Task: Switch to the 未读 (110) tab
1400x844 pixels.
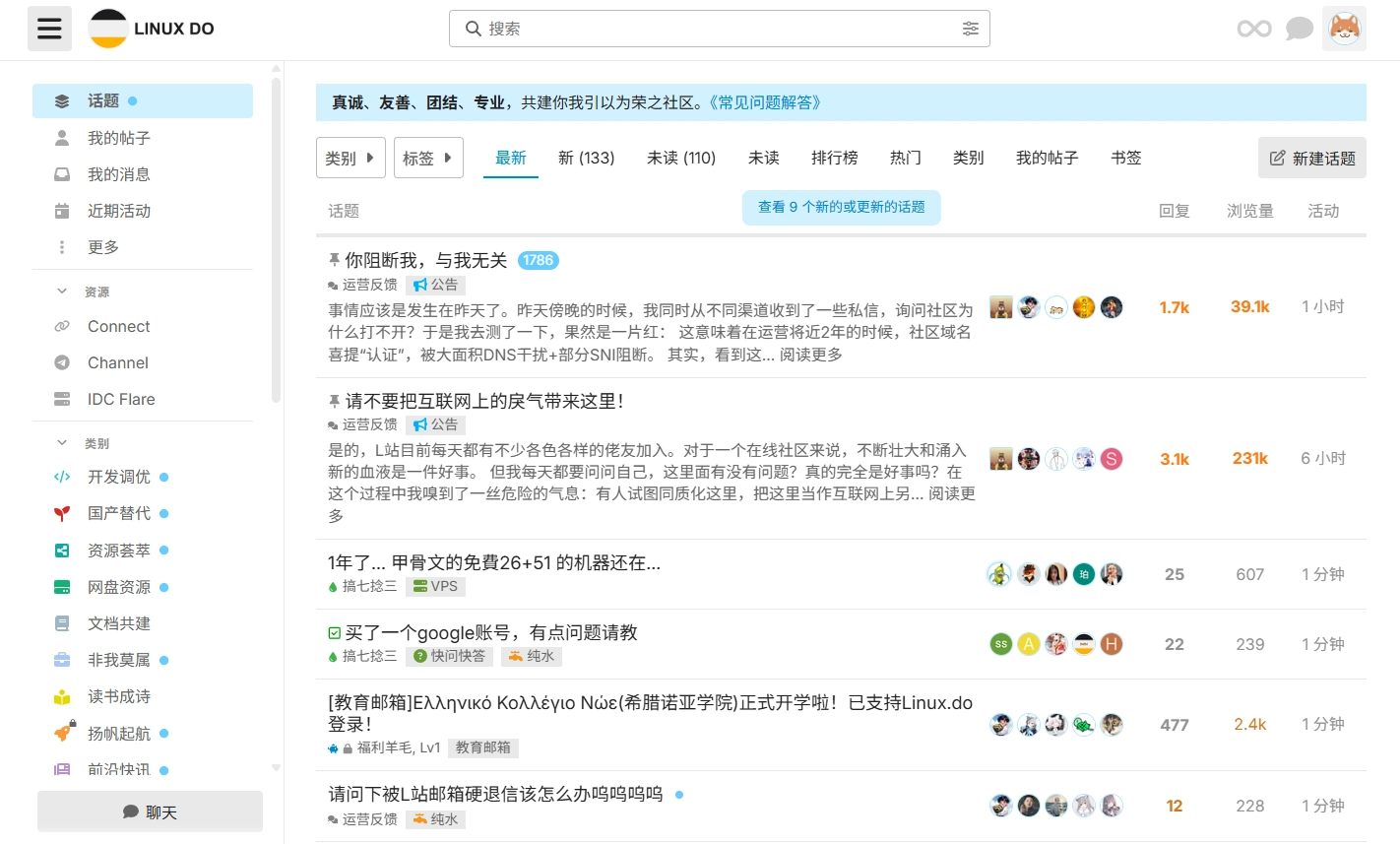Action: (680, 158)
